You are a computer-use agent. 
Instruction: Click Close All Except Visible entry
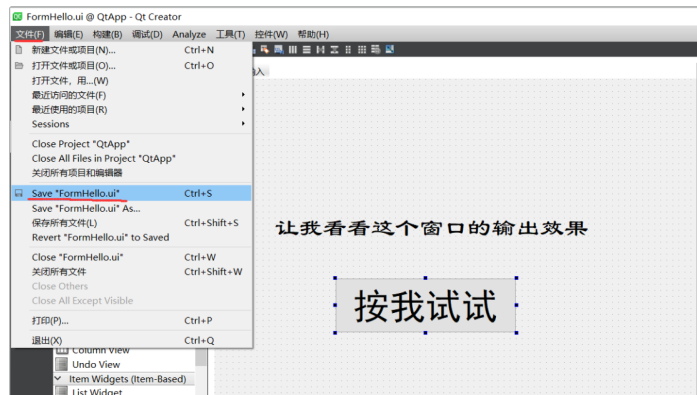pyautogui.click(x=132, y=301)
